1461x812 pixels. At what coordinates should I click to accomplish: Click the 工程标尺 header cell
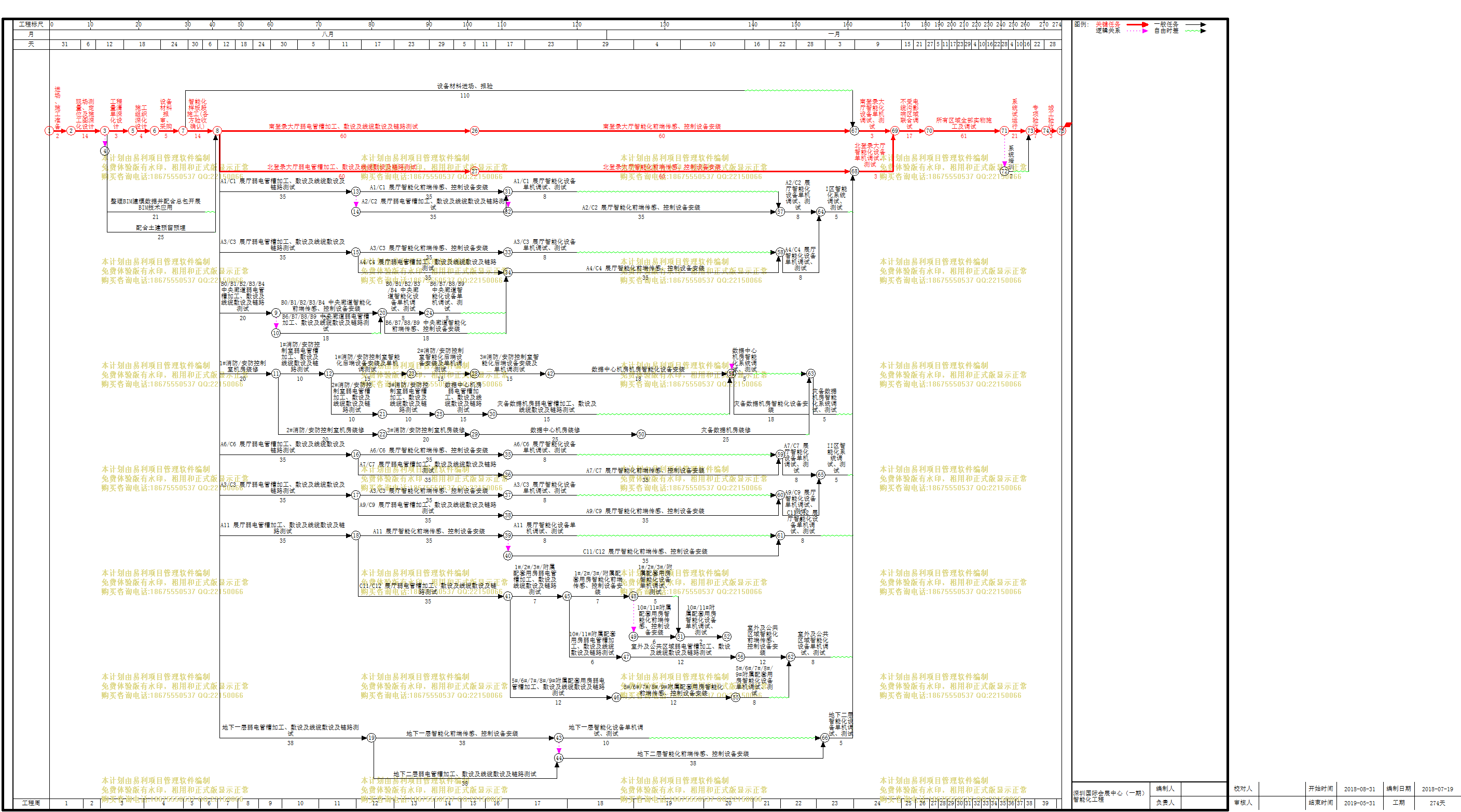coord(31,24)
